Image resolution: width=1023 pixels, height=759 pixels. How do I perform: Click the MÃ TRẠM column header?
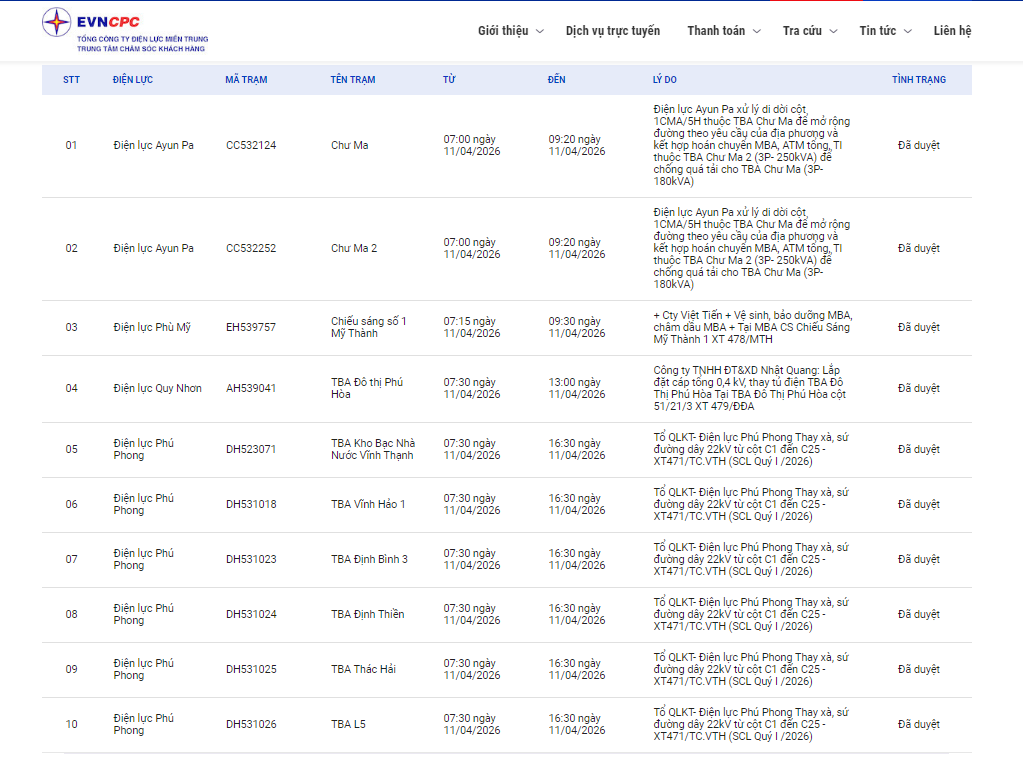[x=246, y=80]
